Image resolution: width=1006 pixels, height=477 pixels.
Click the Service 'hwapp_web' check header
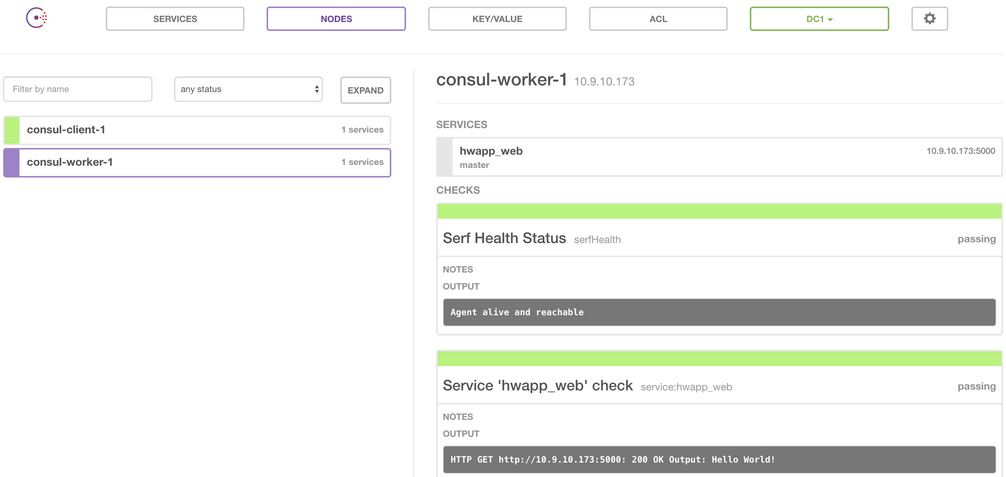pyautogui.click(x=537, y=386)
